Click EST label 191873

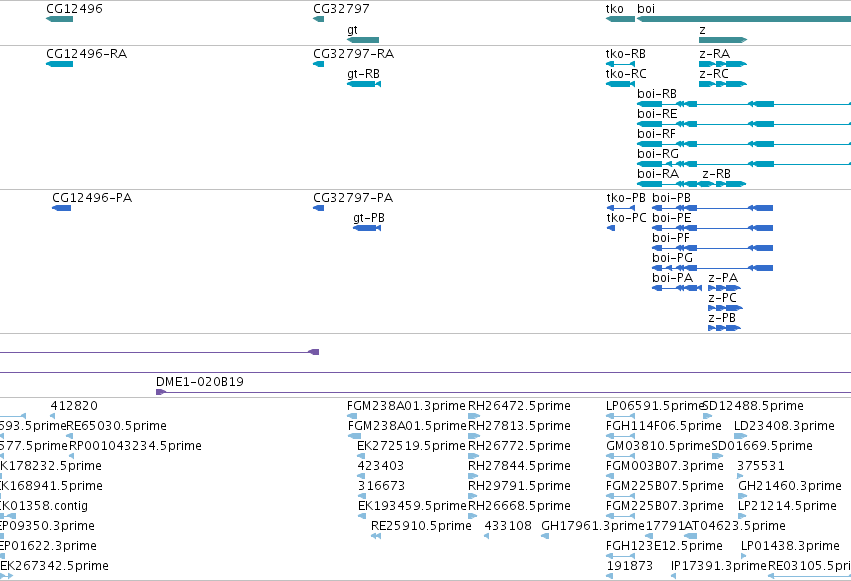click(x=630, y=566)
